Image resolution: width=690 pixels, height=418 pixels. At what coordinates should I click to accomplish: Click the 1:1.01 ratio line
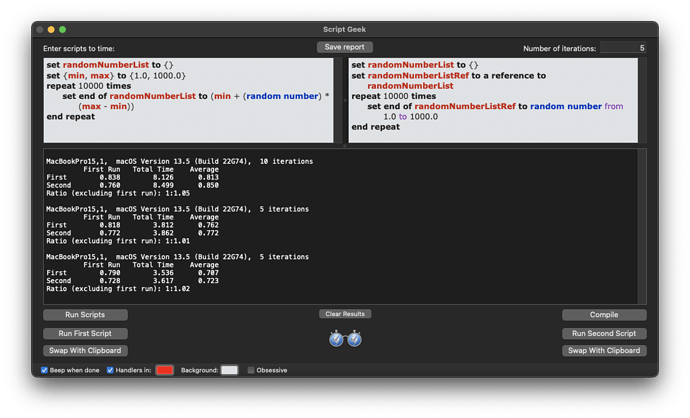click(x=118, y=241)
